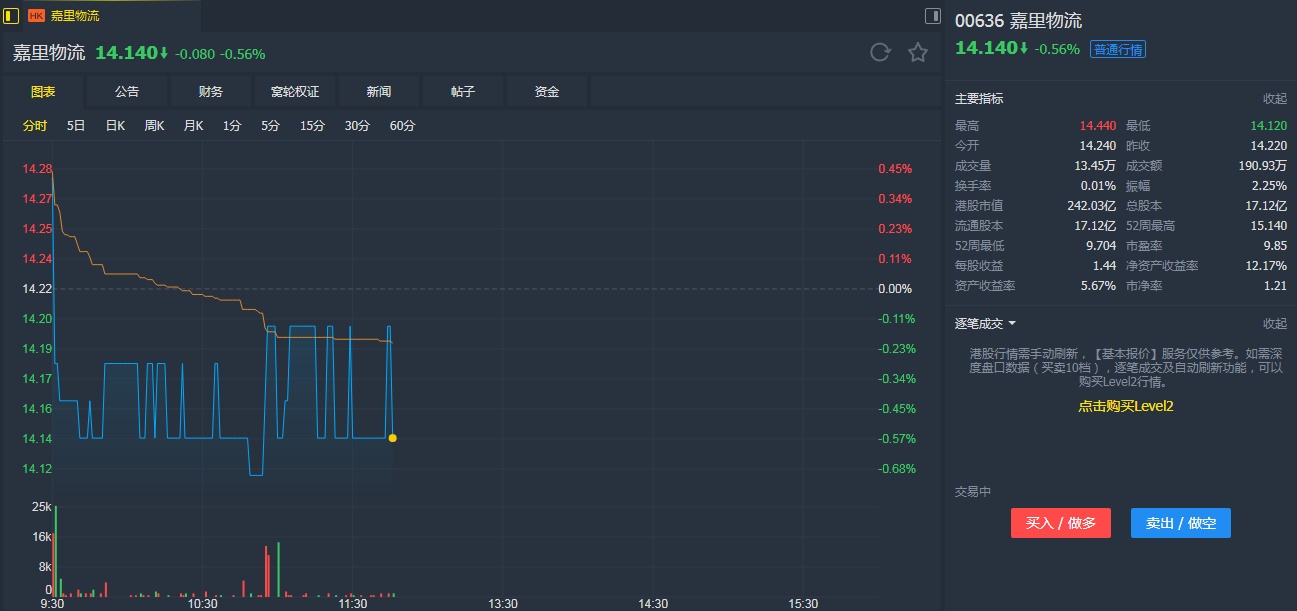Click the 买入 / 做多 button

1061,523
